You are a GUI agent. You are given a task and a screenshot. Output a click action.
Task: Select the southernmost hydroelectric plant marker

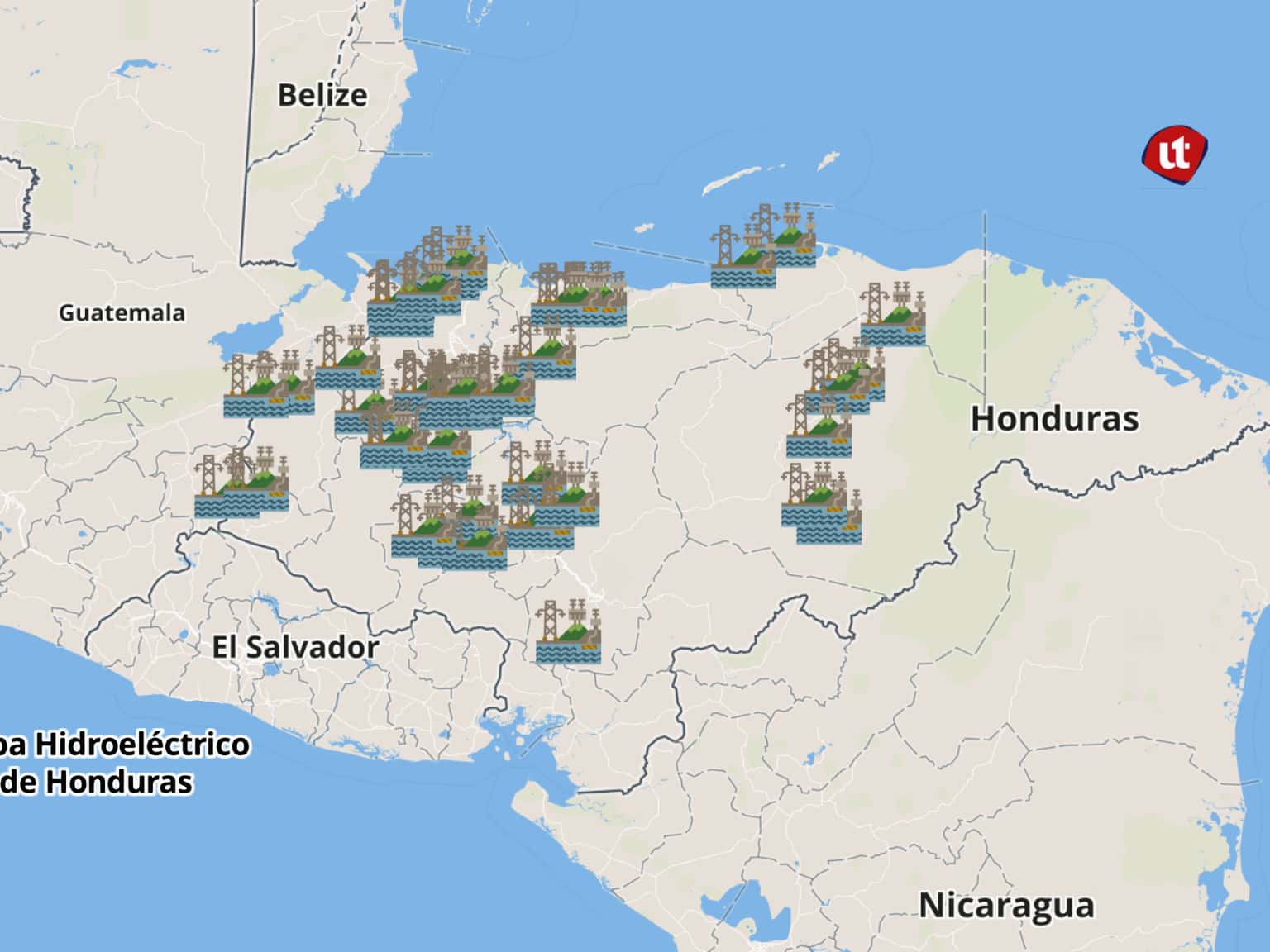click(x=568, y=633)
